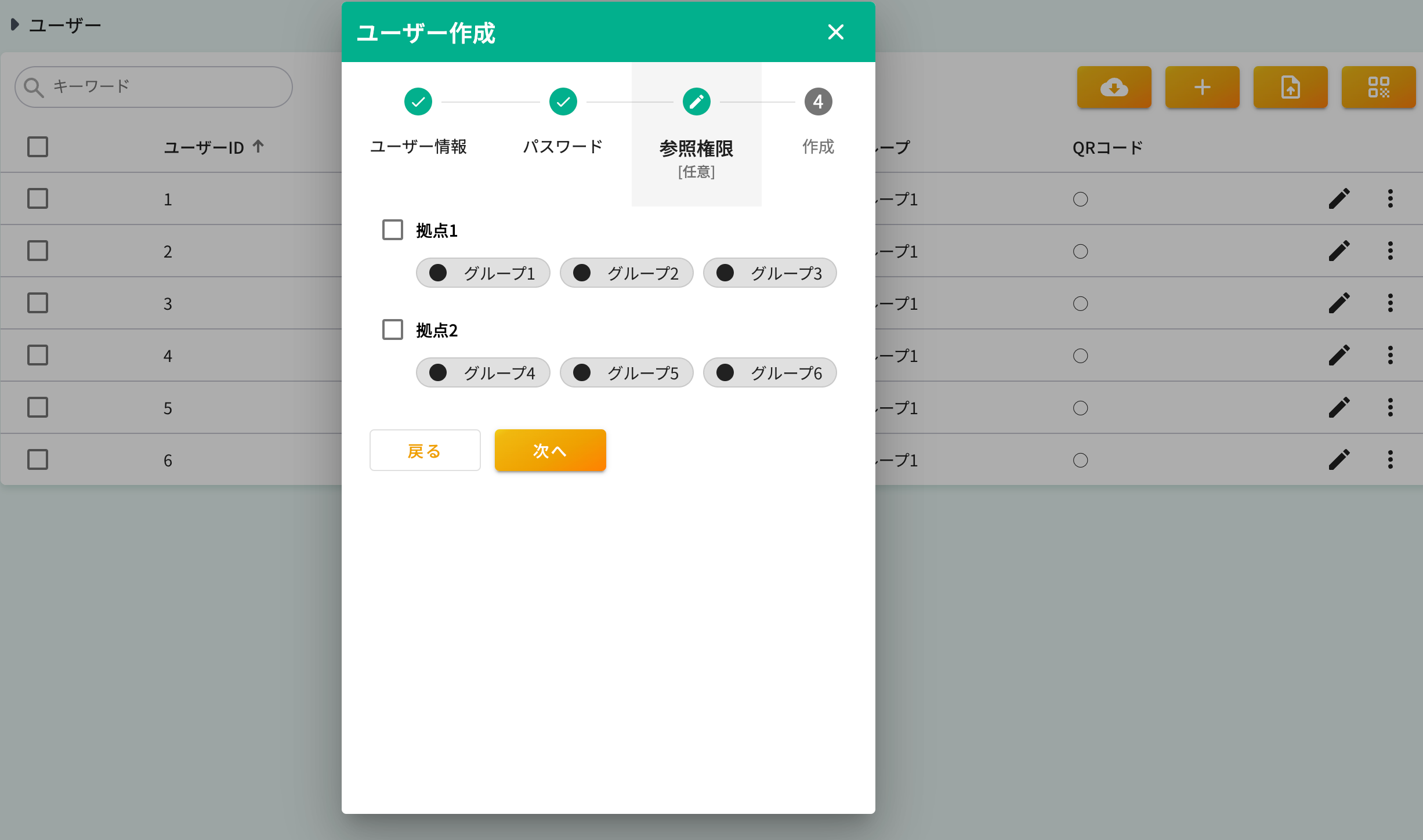Screen dimensions: 1423x840
Task: Expand the ユーザー breadcrumb triangle
Action: coord(14,24)
